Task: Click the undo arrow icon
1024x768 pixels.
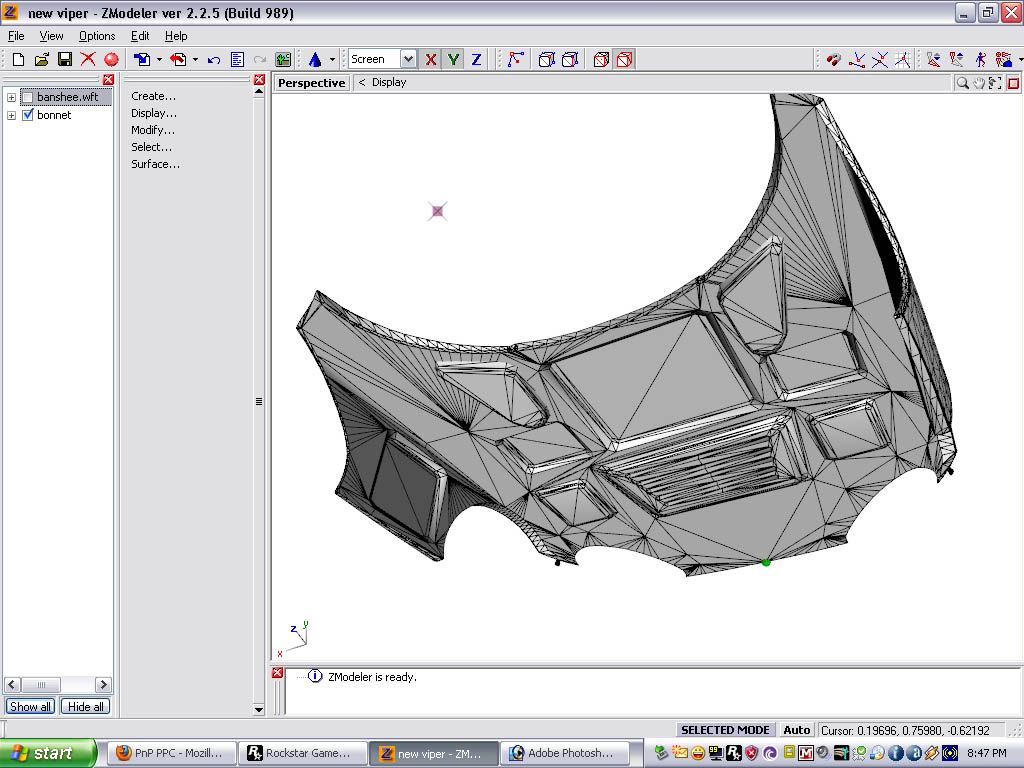Action: coord(214,60)
